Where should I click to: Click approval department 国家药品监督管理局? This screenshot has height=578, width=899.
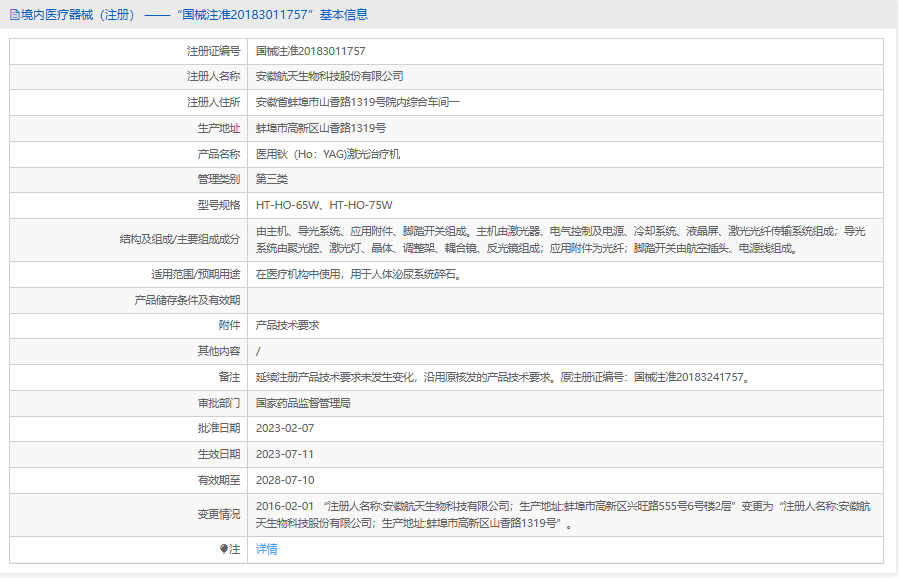(303, 403)
